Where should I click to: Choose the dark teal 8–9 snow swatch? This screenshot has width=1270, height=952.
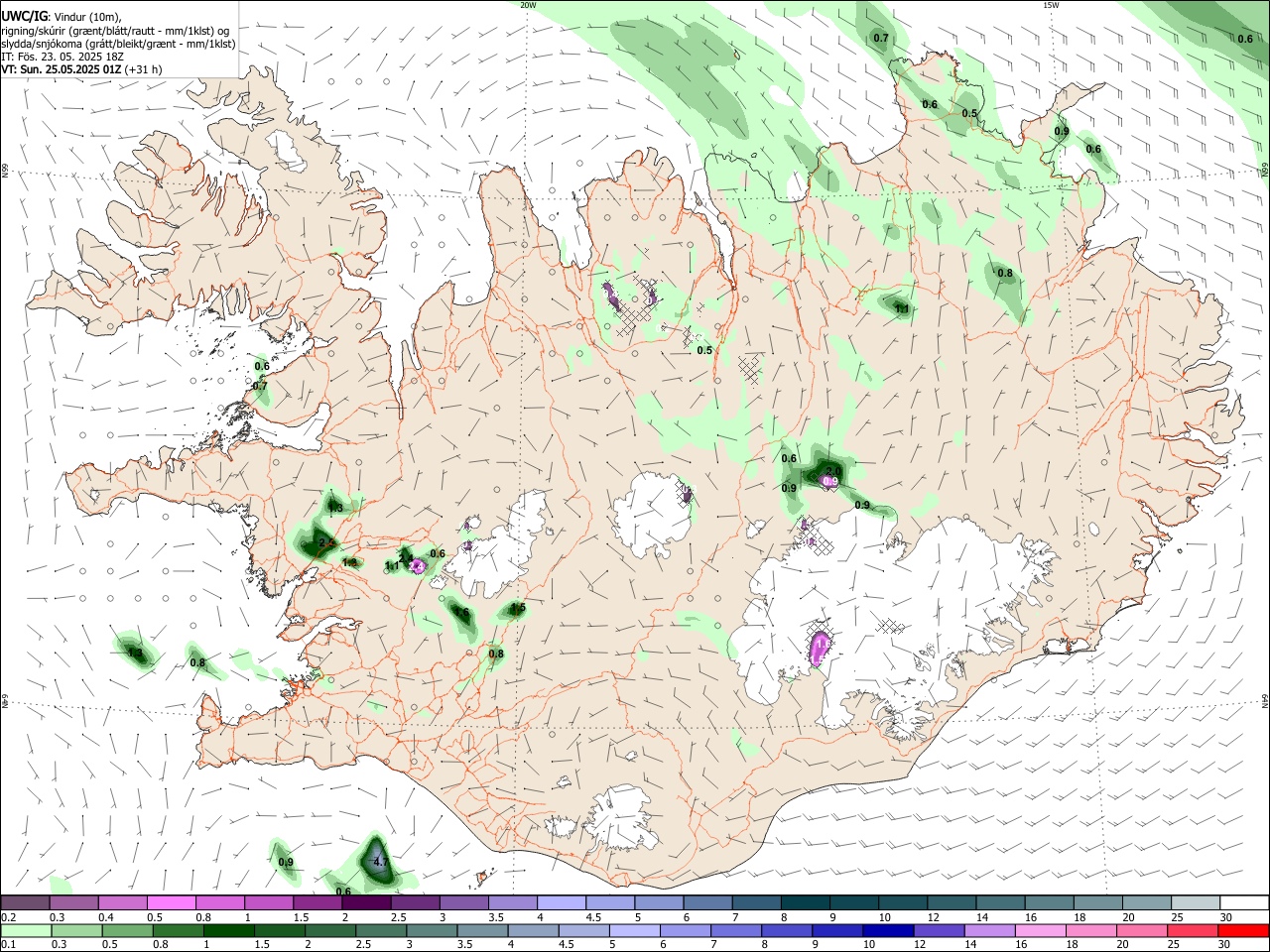(x=807, y=902)
